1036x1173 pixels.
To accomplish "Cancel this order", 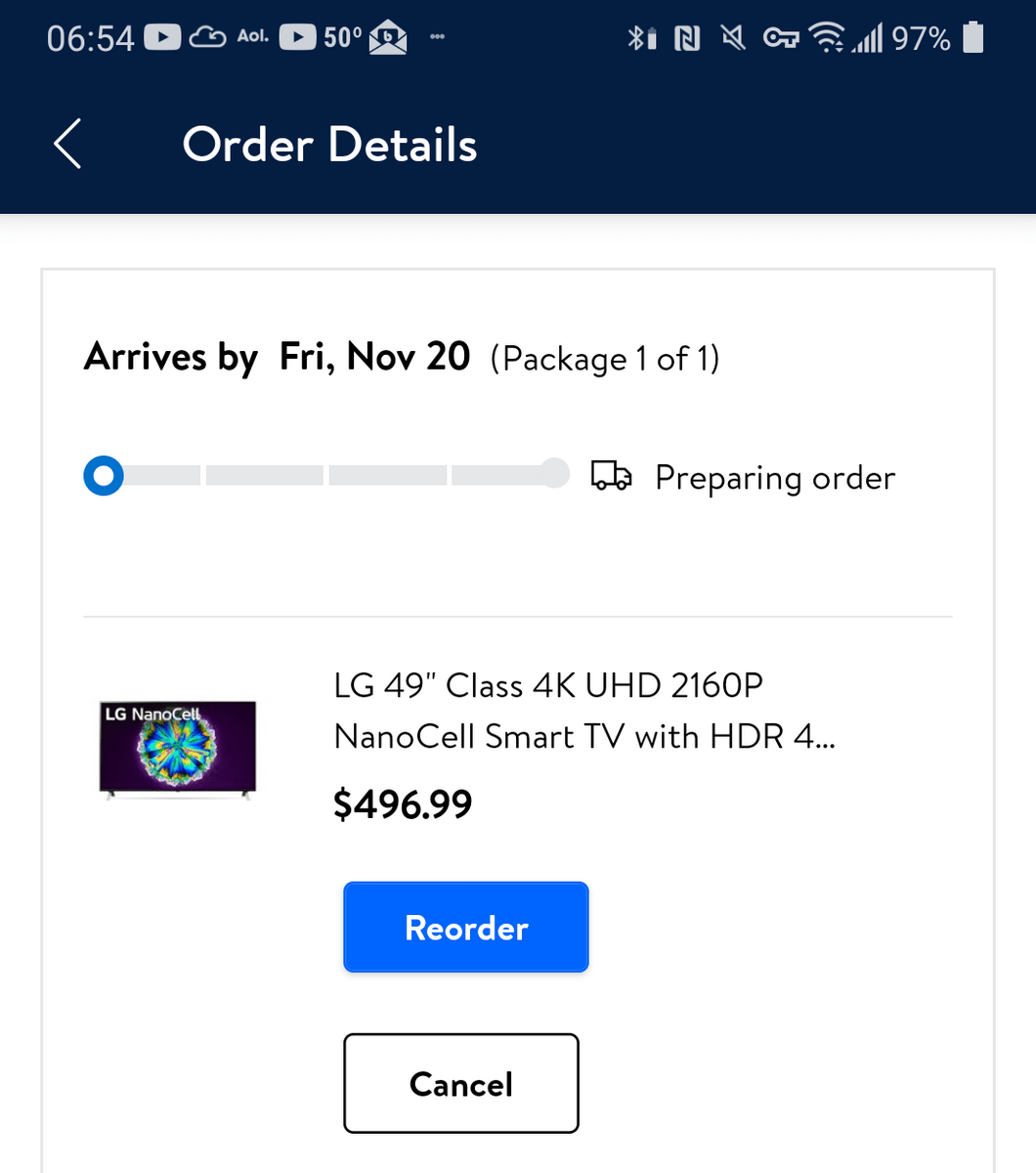I will pyautogui.click(x=460, y=1083).
